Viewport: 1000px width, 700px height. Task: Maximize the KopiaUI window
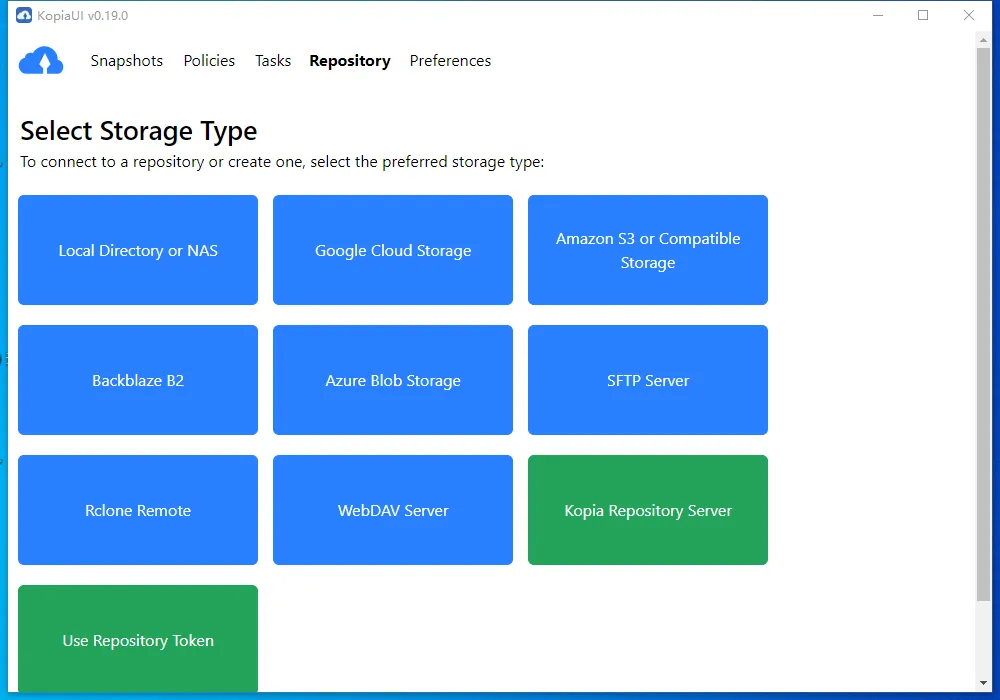click(923, 15)
